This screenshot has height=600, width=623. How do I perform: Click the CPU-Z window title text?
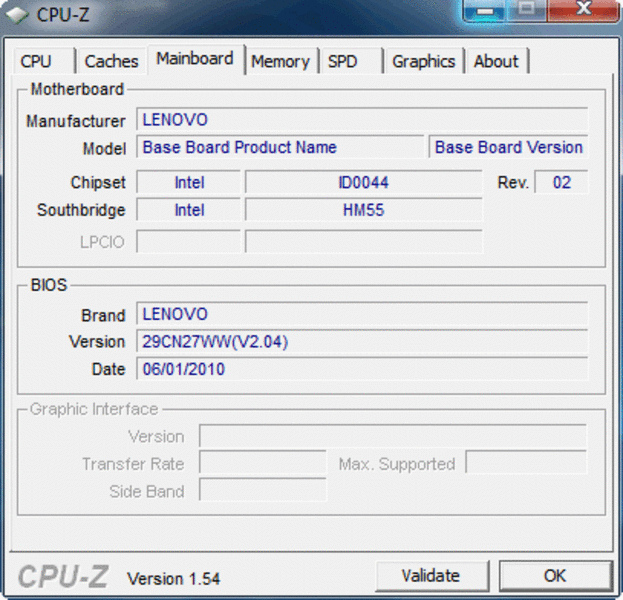pos(63,15)
